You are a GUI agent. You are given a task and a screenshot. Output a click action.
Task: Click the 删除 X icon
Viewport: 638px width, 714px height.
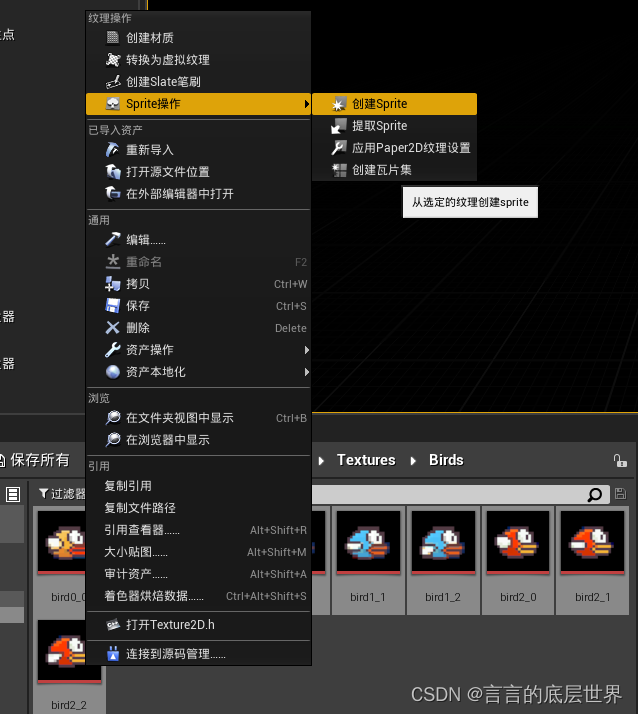click(x=112, y=327)
